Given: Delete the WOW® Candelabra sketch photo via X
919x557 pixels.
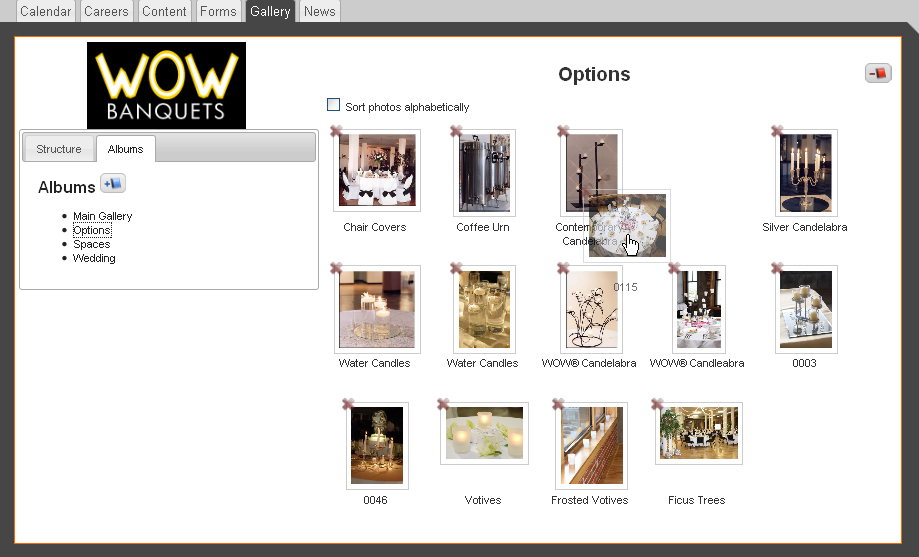Looking at the screenshot, I should [563, 268].
